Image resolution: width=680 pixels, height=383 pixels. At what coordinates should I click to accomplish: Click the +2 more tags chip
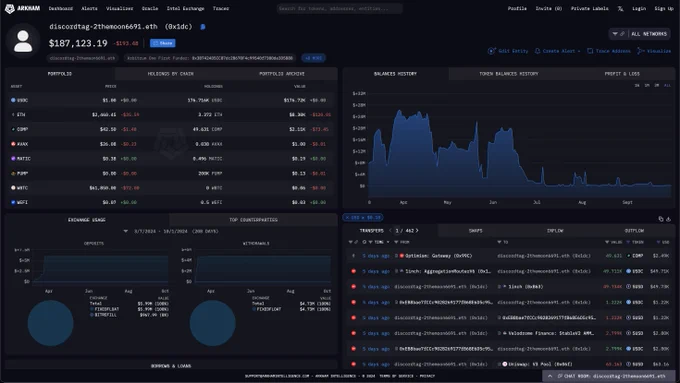313,58
